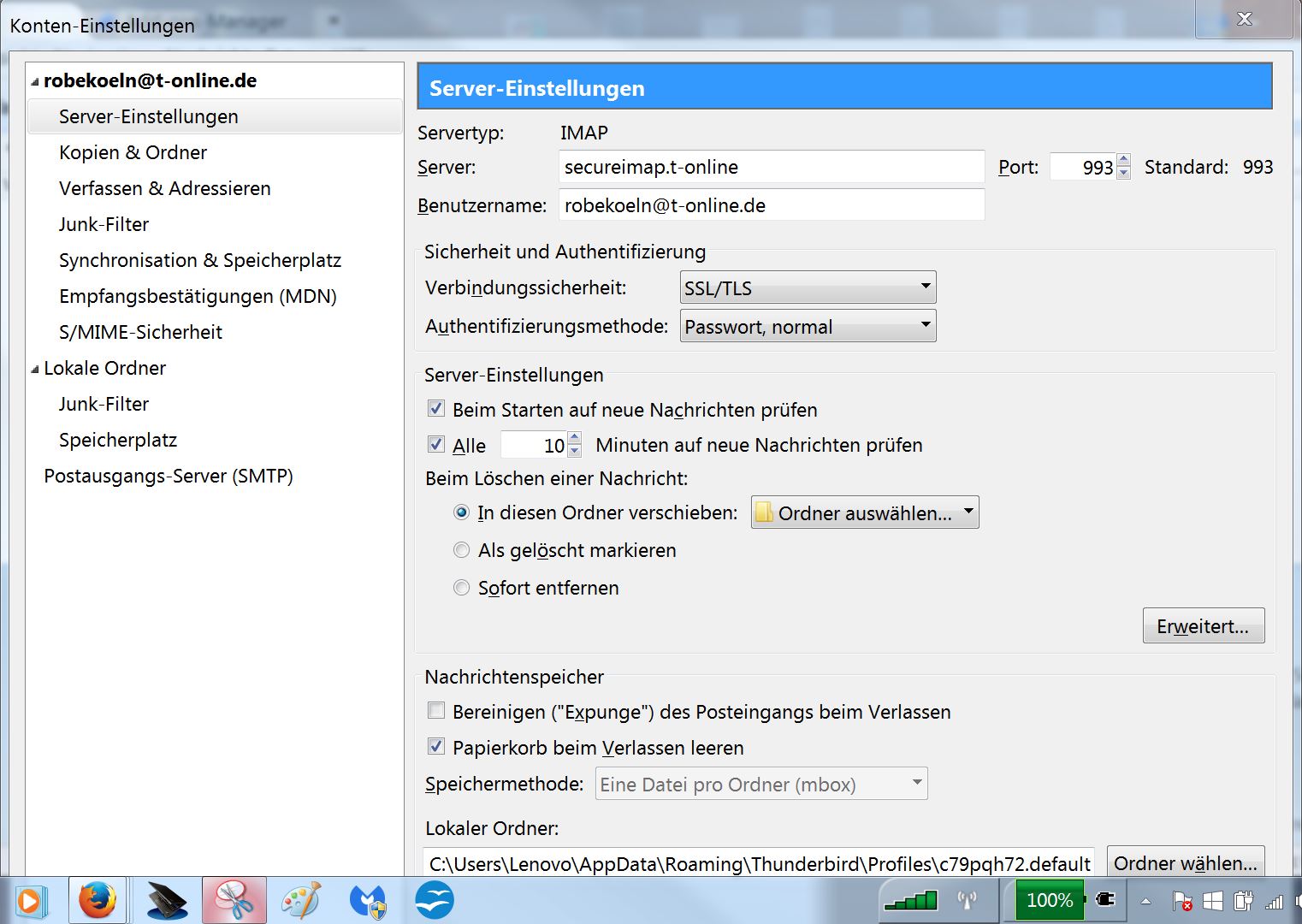
Task: Open Junk-Filter under Lokale Ordner
Action: pyautogui.click(x=104, y=404)
